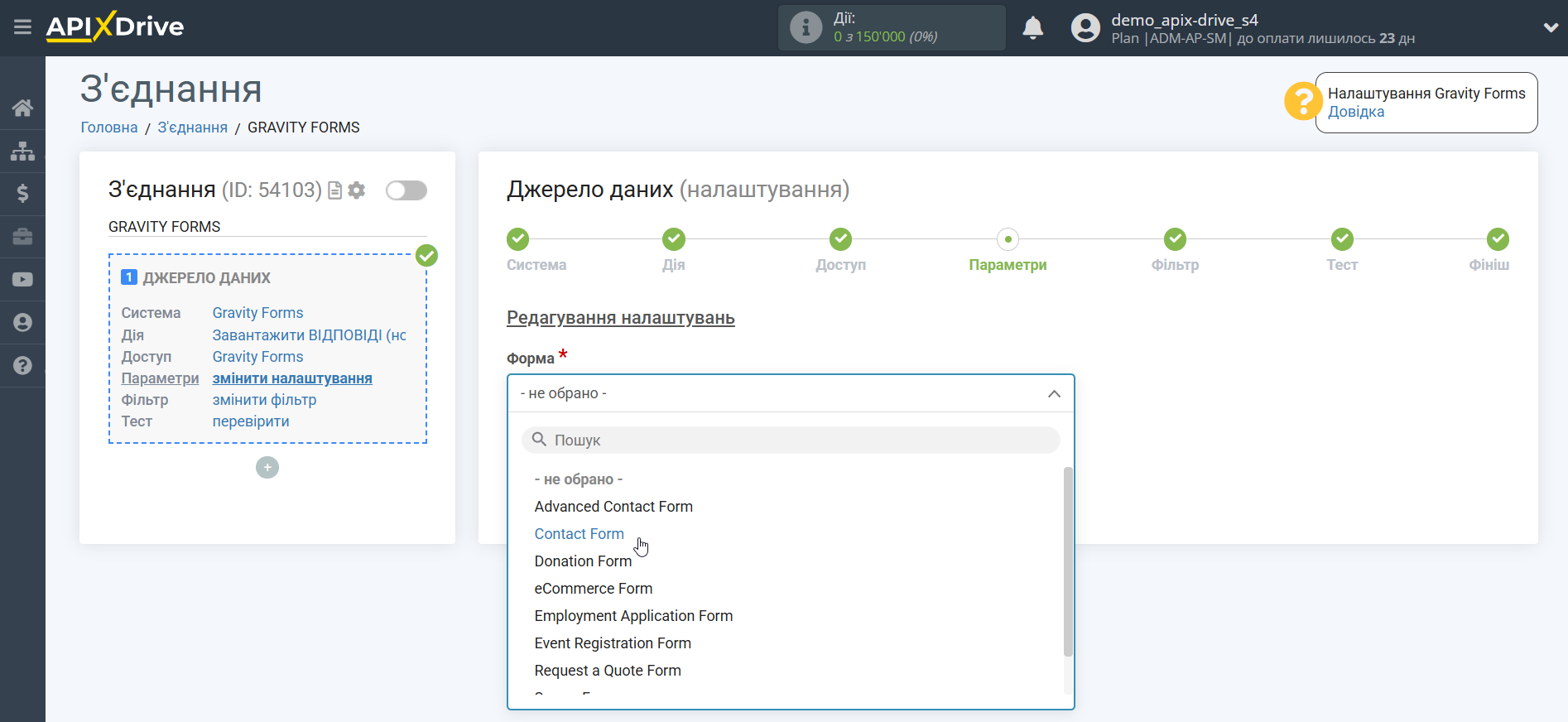Select eCommerce Form option
The width and height of the screenshot is (1568, 722).
point(594,589)
